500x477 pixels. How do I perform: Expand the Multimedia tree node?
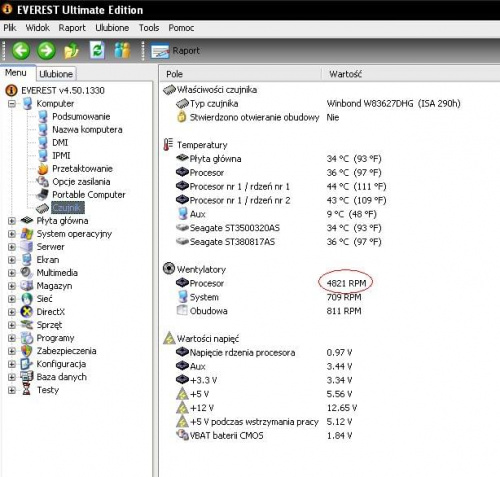[12, 273]
